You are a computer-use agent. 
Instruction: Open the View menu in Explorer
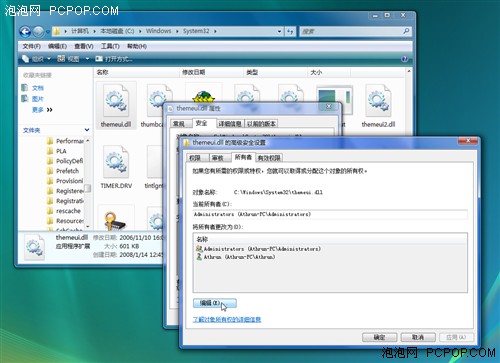[x=83, y=46]
